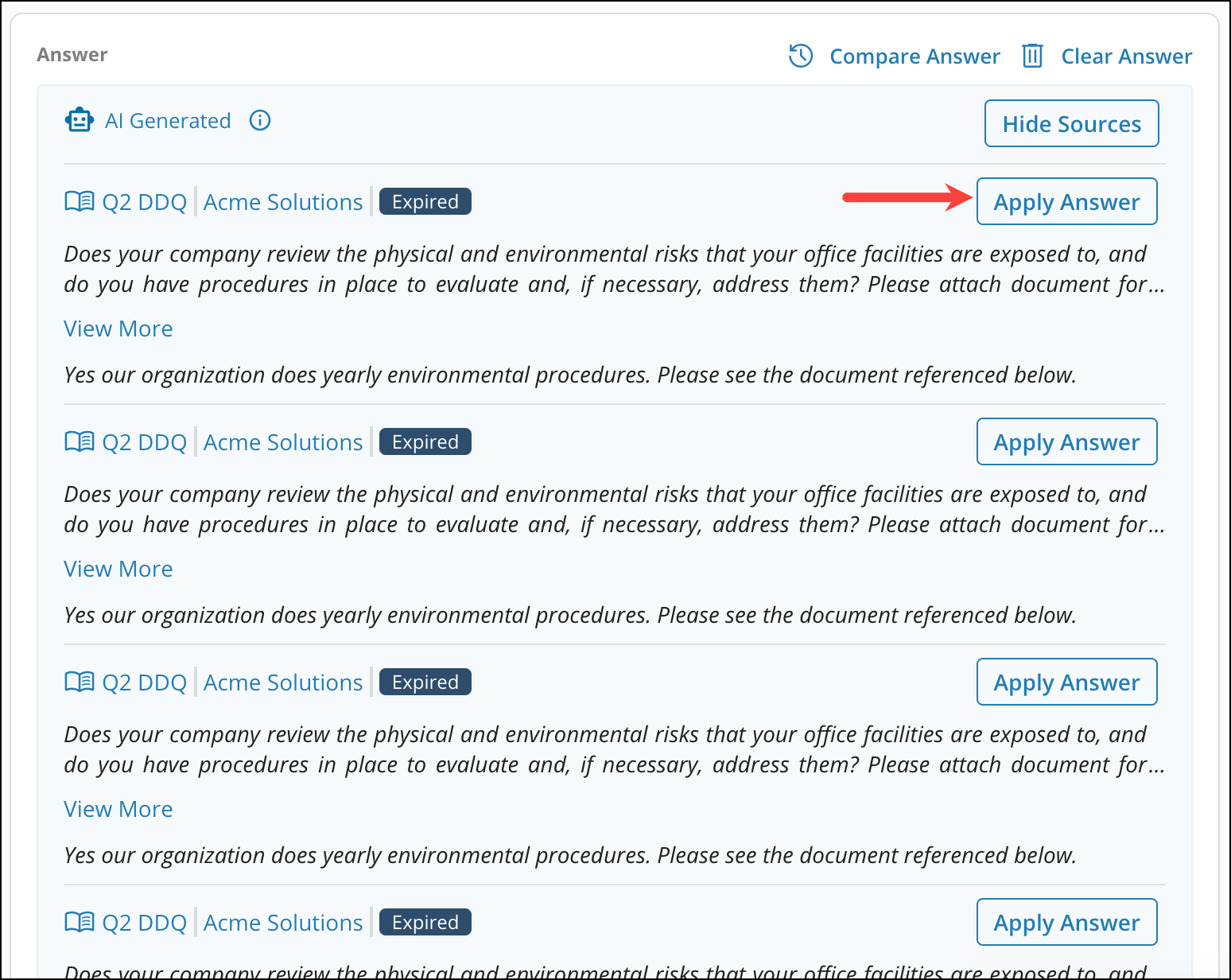Apply Answer on the first source entry
The width and height of the screenshot is (1231, 980).
(1066, 201)
